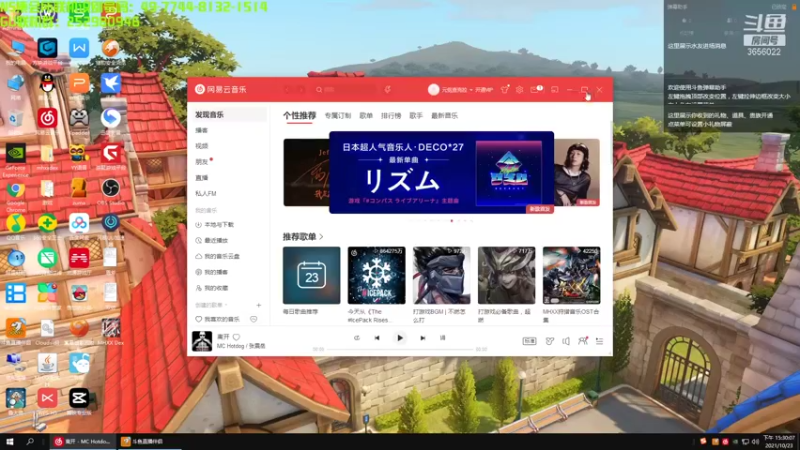Select the 最新音乐 tab

[x=444, y=116]
